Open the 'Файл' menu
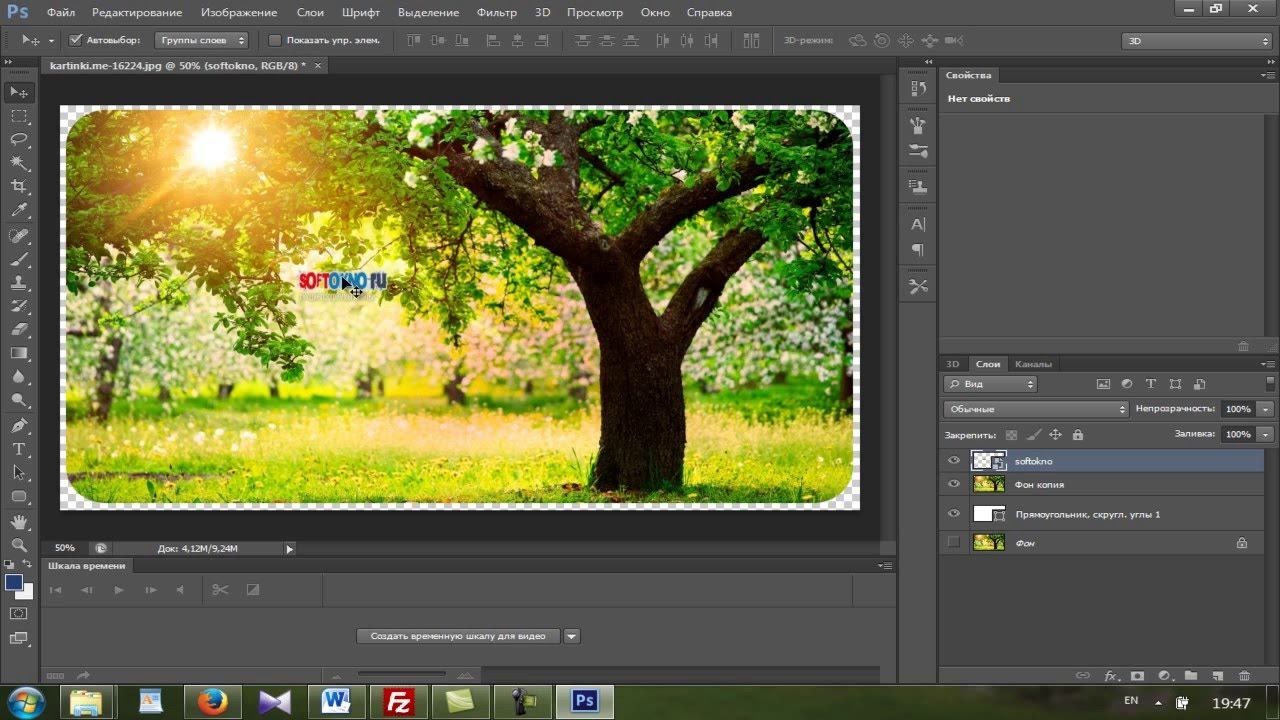The width and height of the screenshot is (1280, 720). 60,13
